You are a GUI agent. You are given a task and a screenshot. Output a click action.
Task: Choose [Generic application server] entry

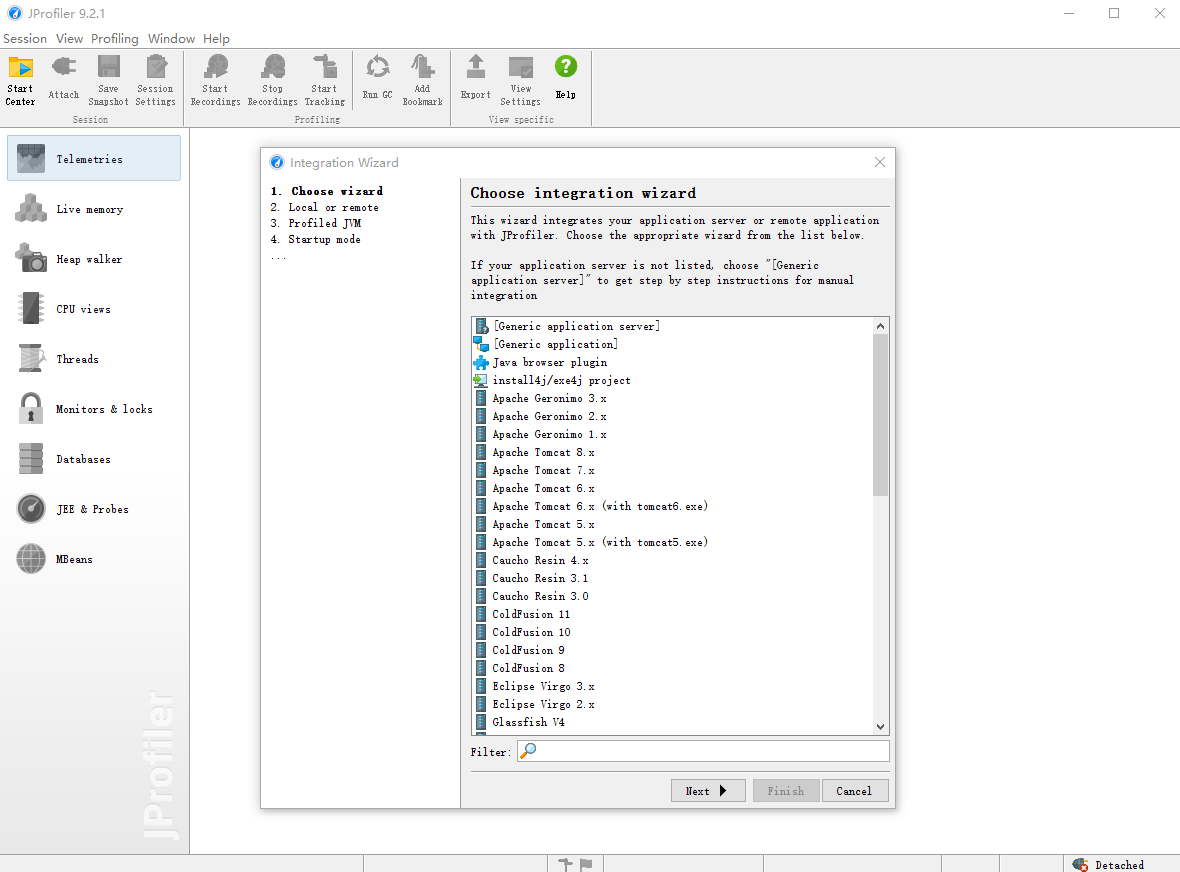coord(576,326)
